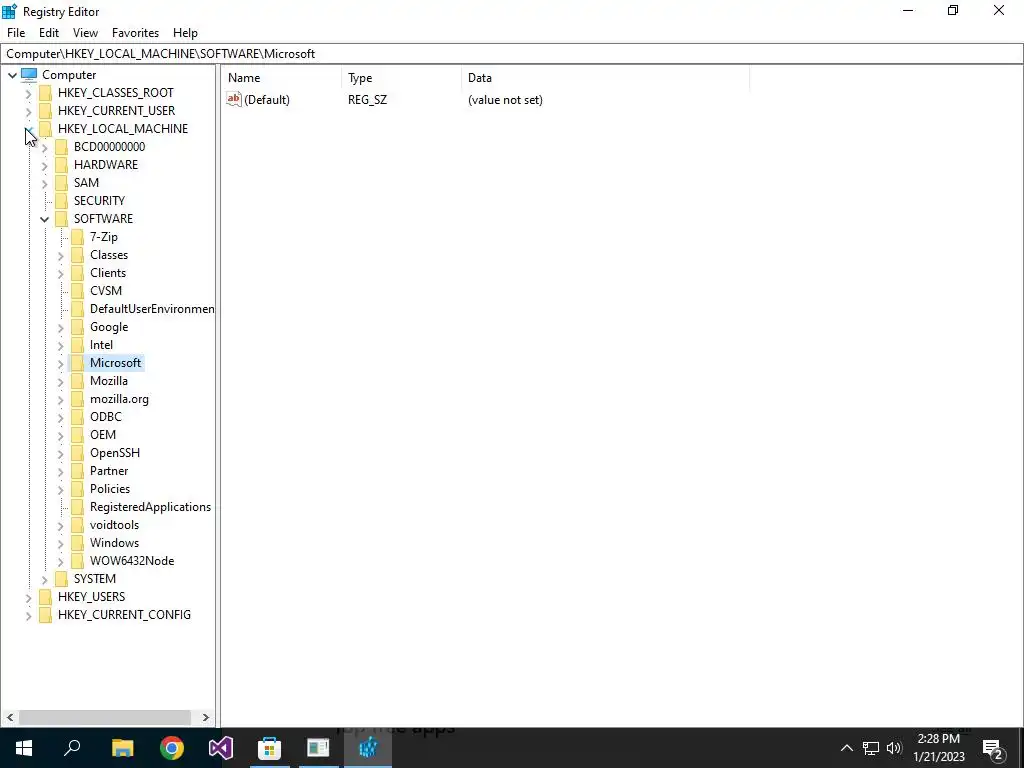
Task: Select the Intel key
Action: (101, 345)
